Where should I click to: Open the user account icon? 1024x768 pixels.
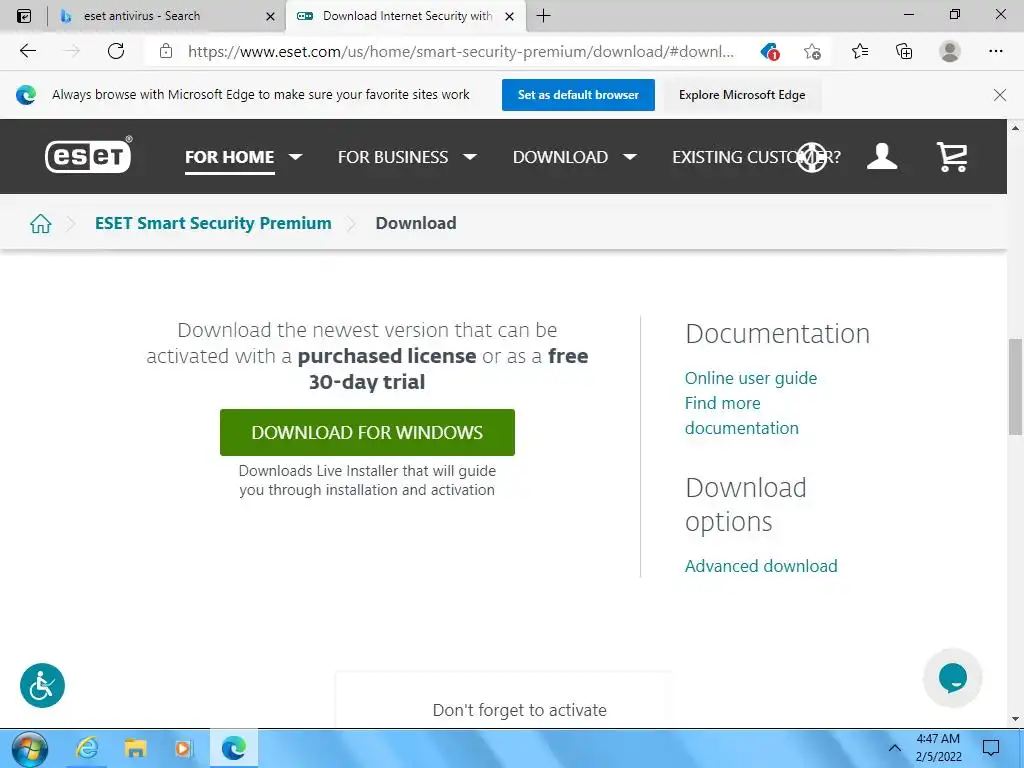point(882,157)
